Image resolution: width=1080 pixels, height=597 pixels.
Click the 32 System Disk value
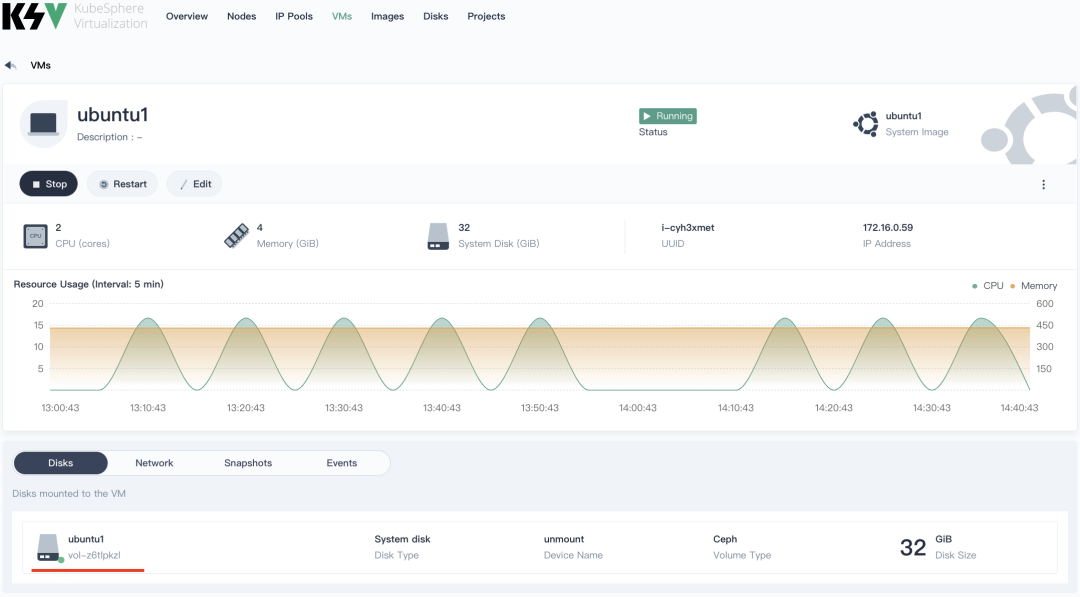[464, 227]
